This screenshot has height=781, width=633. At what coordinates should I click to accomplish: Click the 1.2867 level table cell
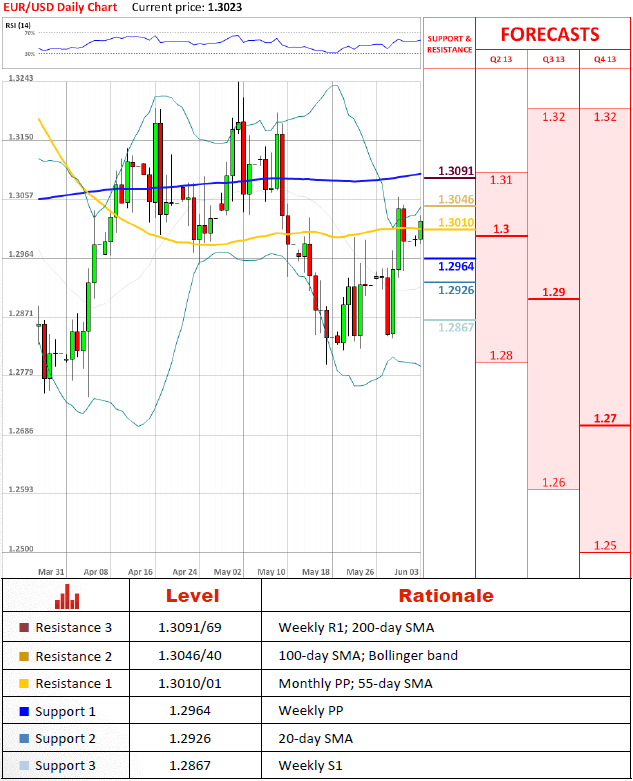pos(190,765)
